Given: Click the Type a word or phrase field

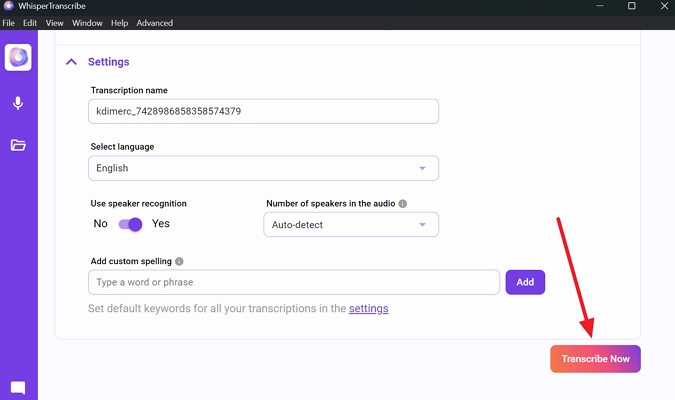Looking at the screenshot, I should 294,282.
